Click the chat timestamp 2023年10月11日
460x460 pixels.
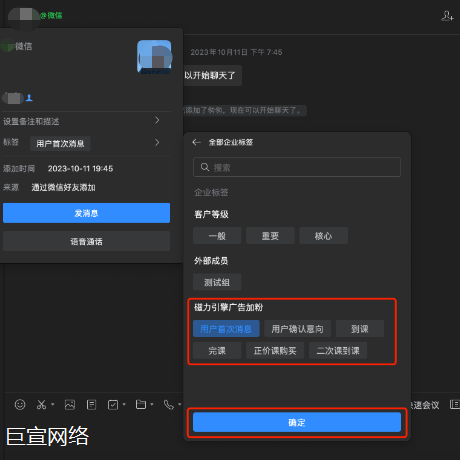click(x=236, y=52)
